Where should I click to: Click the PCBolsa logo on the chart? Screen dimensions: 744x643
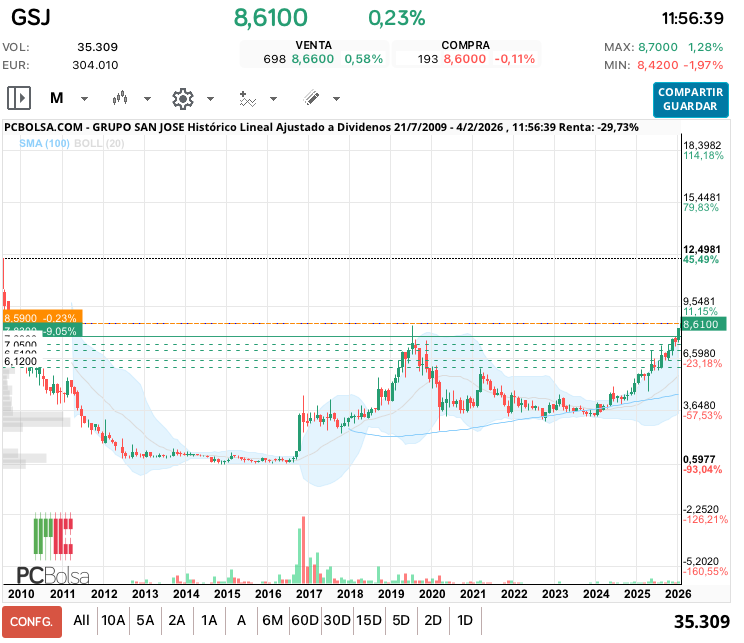point(53,550)
